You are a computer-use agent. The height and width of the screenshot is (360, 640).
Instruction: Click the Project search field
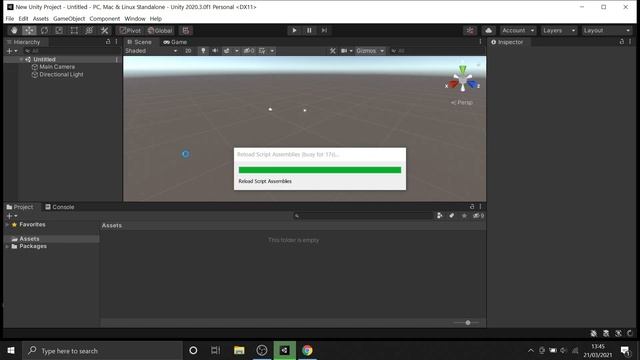pyautogui.click(x=363, y=216)
